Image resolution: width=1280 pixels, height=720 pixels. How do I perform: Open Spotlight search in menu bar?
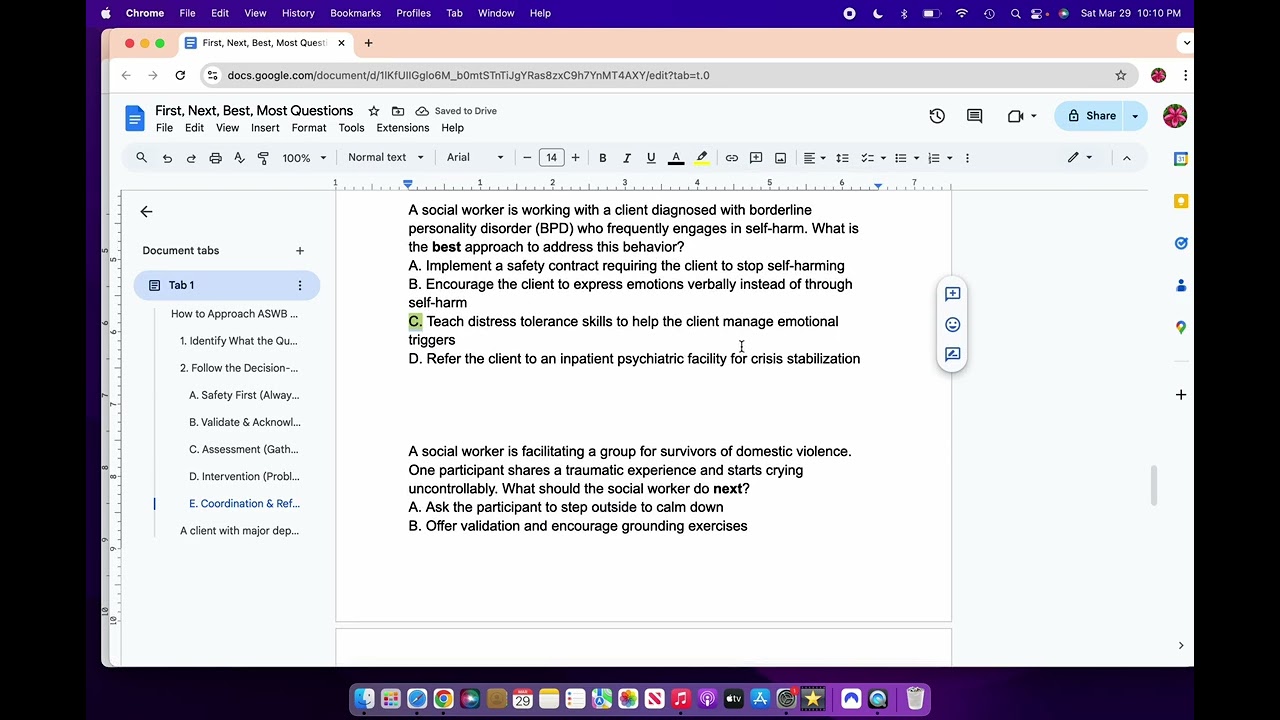tap(1015, 13)
